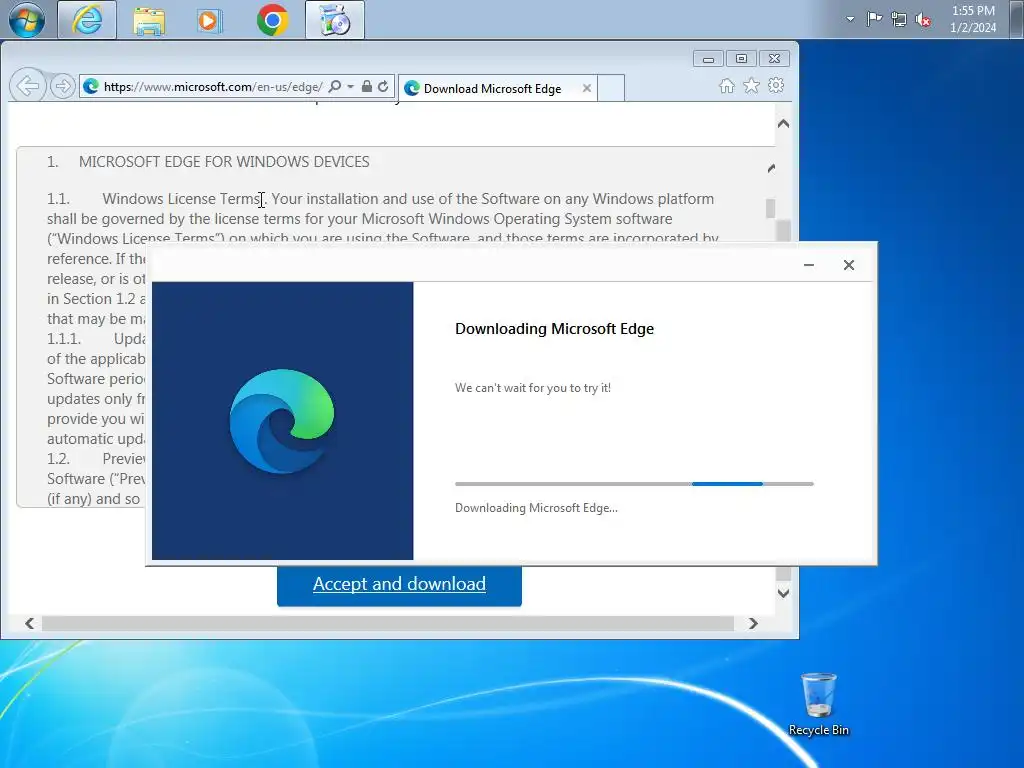1024x768 pixels.
Task: Go back in Internet Explorer
Action: [27, 86]
